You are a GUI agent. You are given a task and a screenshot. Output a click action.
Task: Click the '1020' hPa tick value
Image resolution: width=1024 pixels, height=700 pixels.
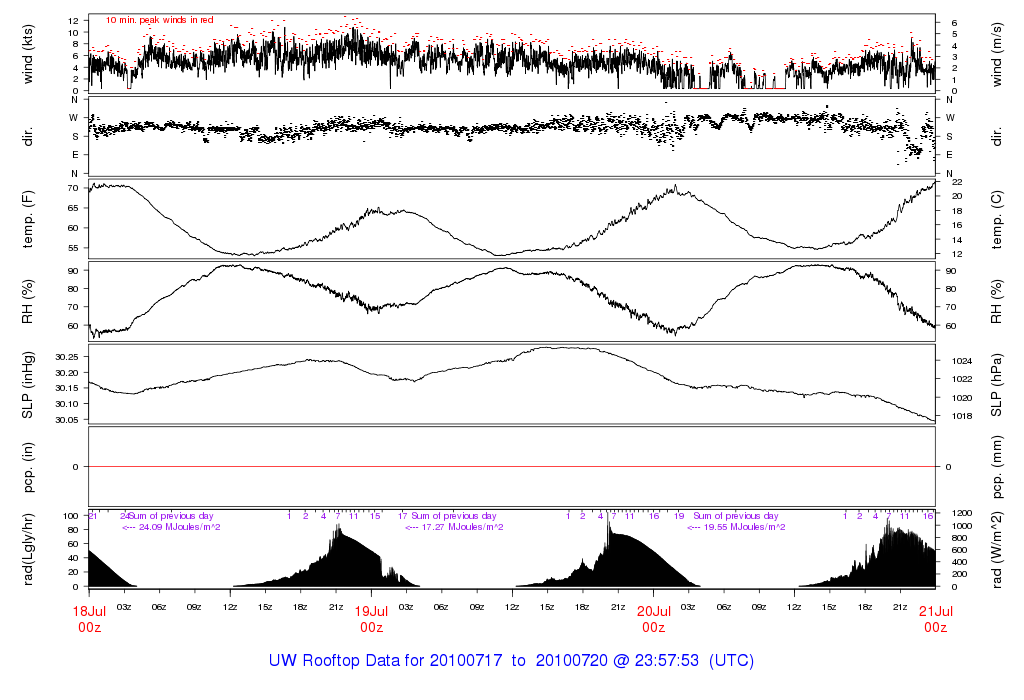(962, 398)
